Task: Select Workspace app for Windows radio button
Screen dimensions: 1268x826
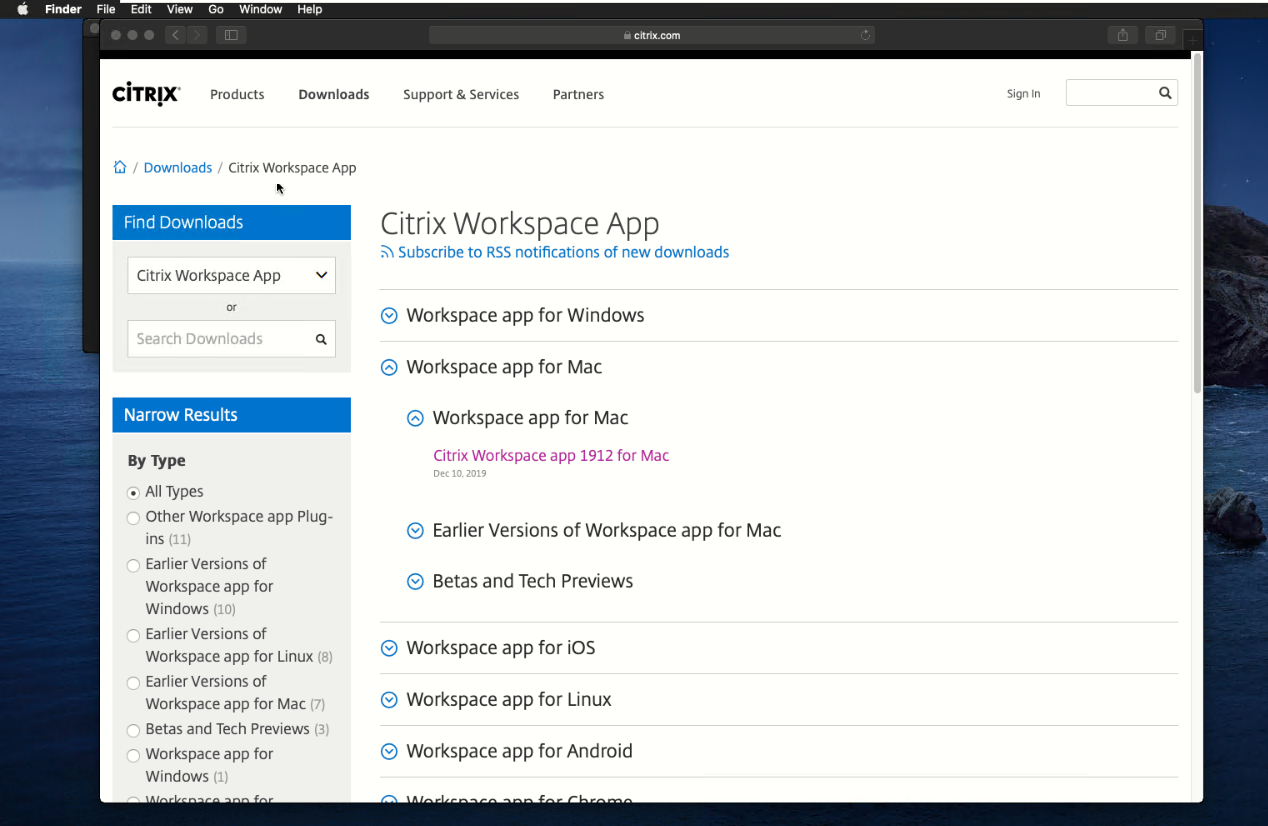Action: 133,755
